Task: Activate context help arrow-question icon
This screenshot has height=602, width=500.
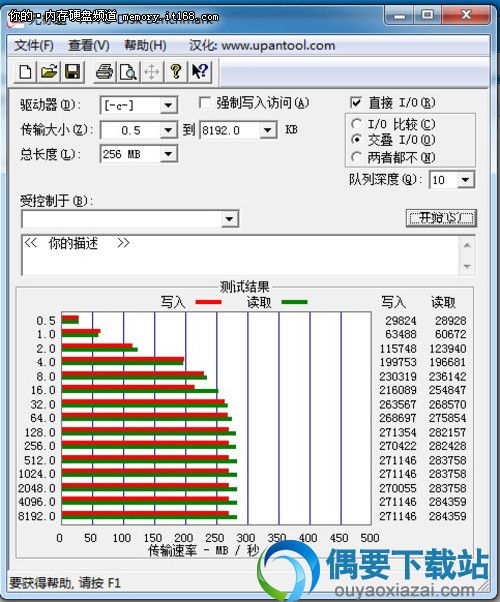Action: 200,71
